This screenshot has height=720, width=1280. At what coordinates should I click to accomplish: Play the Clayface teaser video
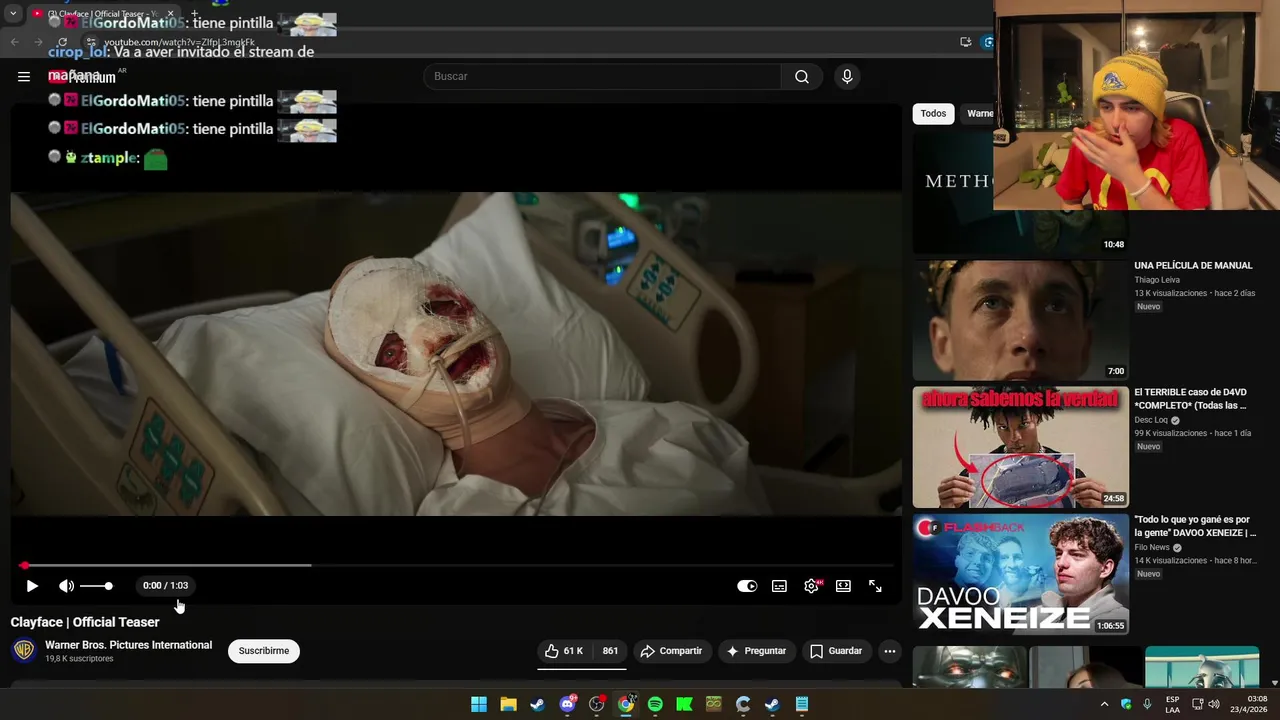(32, 586)
